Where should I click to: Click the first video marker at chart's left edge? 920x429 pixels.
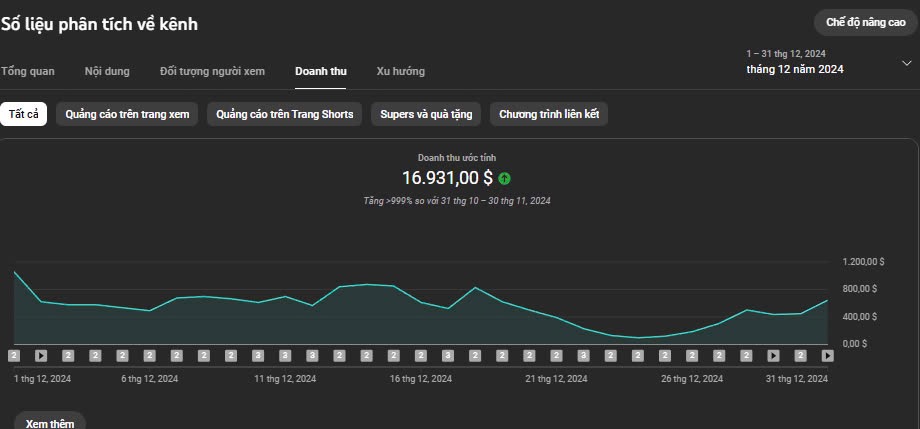tap(14, 355)
